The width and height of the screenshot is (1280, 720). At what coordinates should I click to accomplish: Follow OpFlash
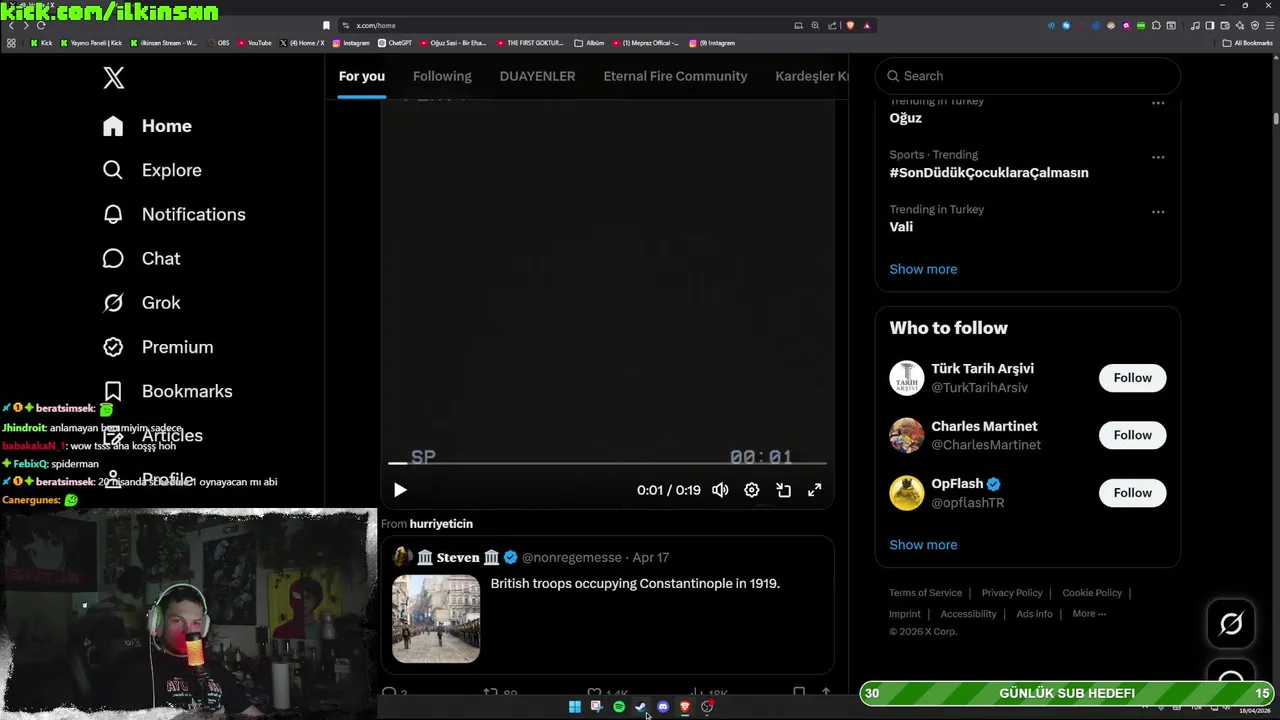click(x=1132, y=493)
